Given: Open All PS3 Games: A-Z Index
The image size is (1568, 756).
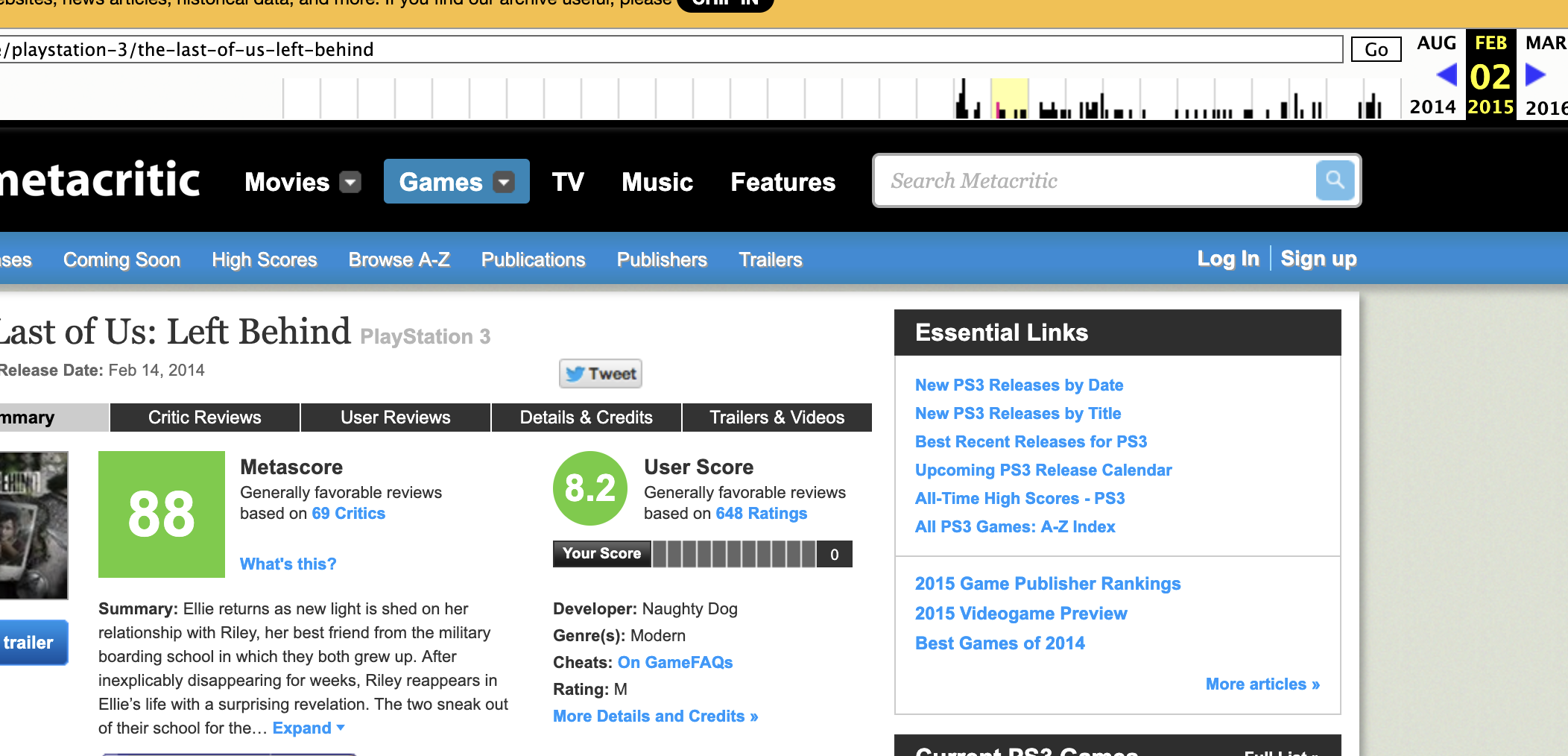Looking at the screenshot, I should tap(1015, 527).
